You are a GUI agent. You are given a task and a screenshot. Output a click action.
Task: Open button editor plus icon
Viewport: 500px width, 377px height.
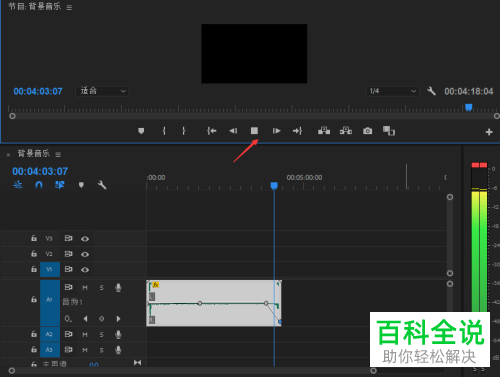(489, 132)
